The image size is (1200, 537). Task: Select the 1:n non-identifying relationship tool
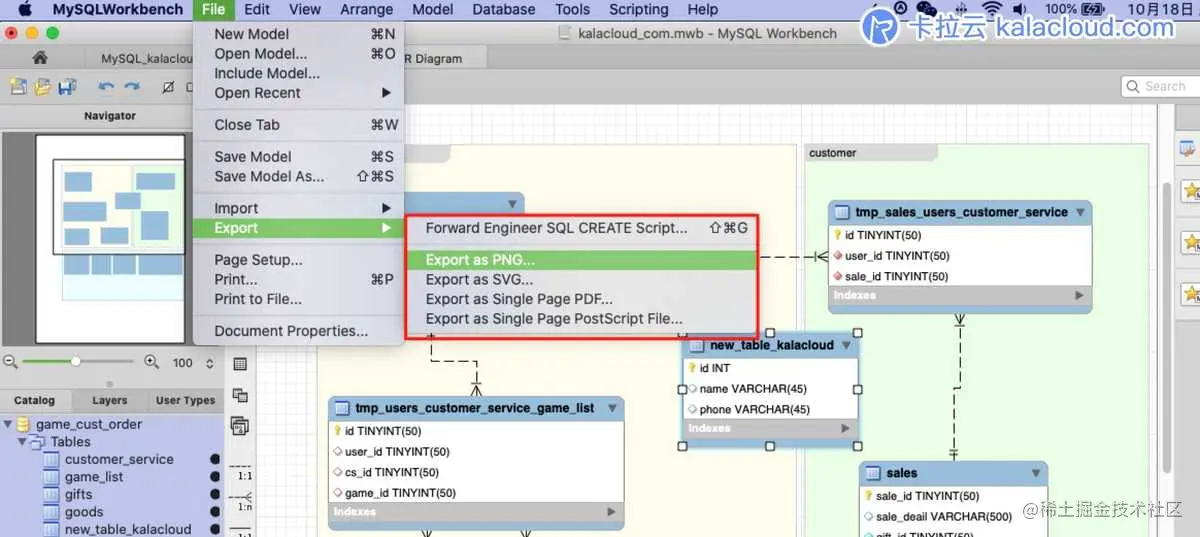(x=240, y=503)
